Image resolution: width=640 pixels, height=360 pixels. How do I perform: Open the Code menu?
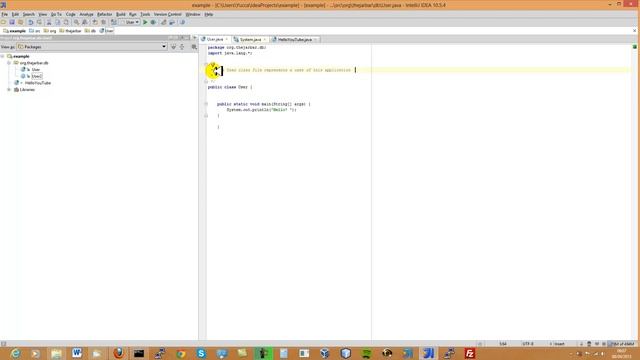(x=71, y=14)
